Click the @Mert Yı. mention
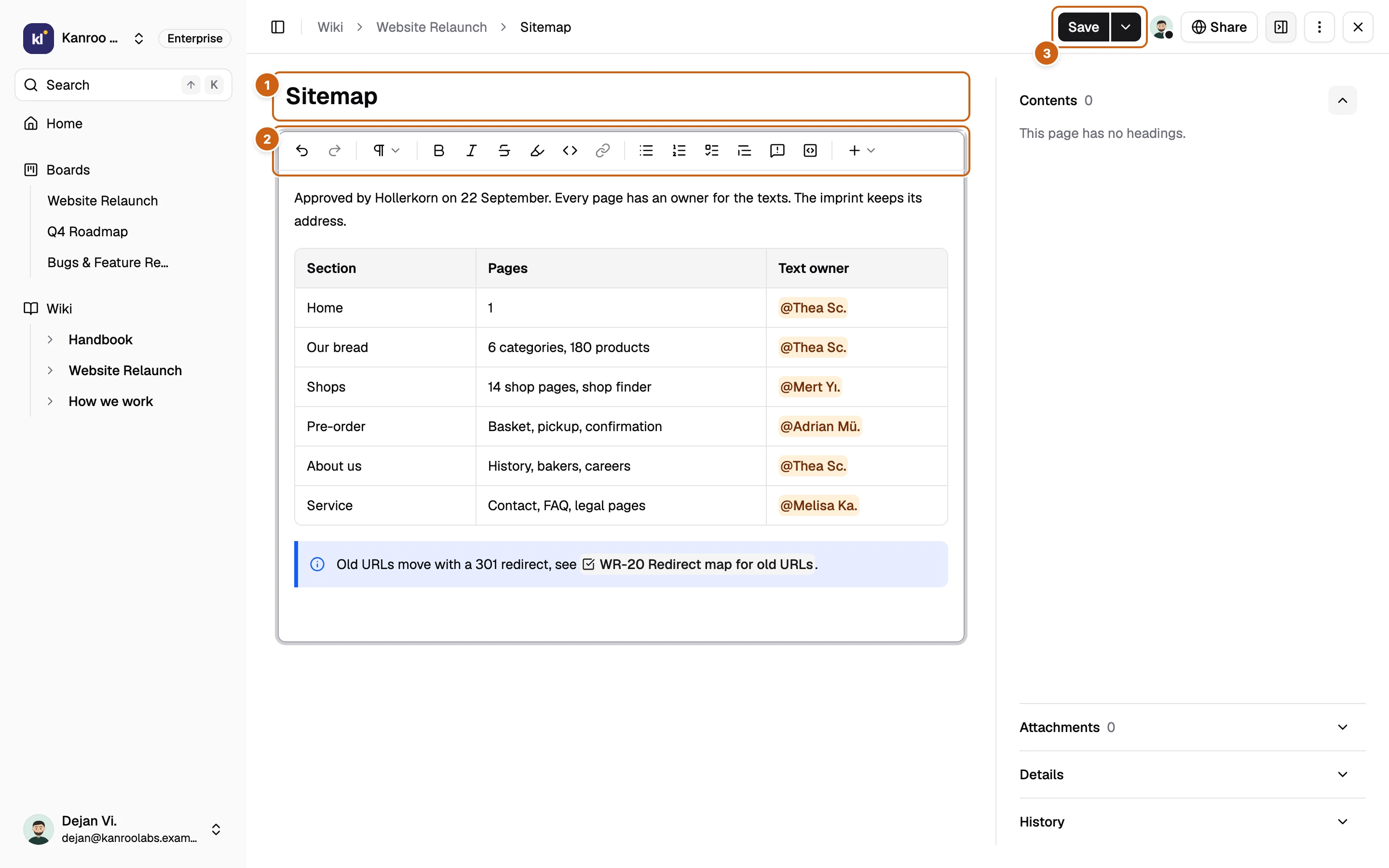This screenshot has height=868, width=1389. 810,387
